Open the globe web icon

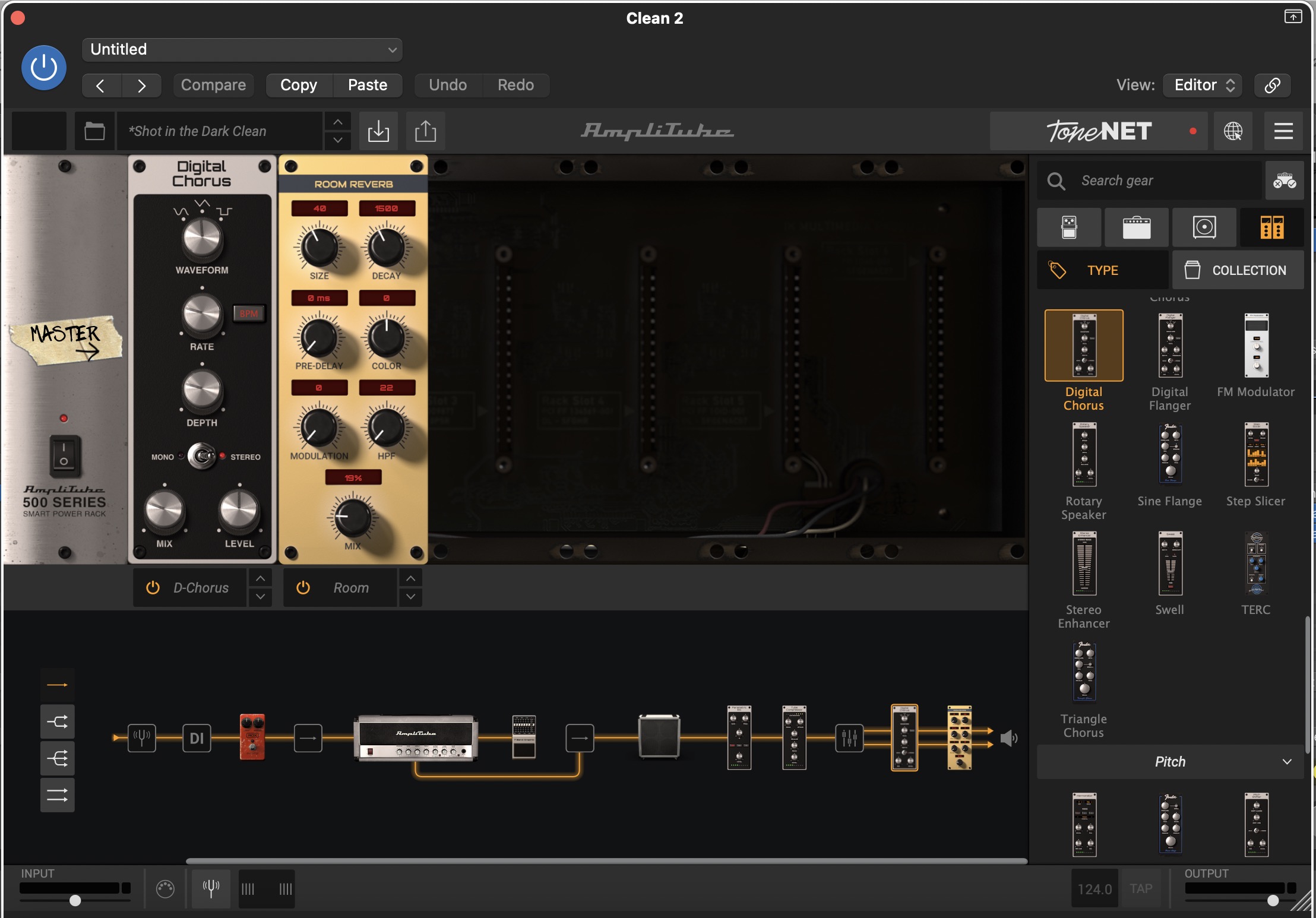1233,131
